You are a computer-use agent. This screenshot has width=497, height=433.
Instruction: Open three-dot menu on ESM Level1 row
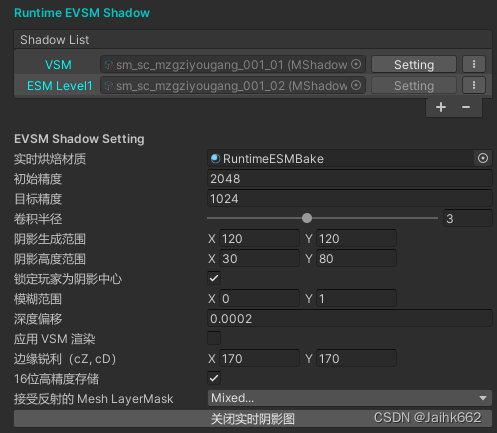pos(474,85)
